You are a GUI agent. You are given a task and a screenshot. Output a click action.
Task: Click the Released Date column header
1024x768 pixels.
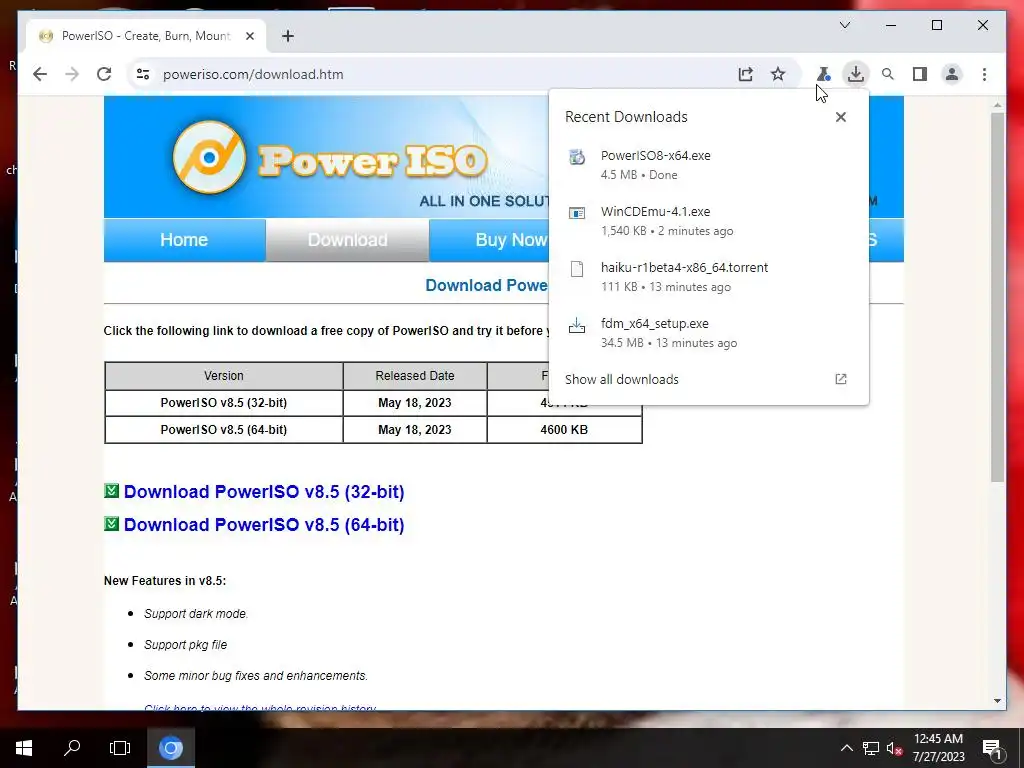click(415, 376)
